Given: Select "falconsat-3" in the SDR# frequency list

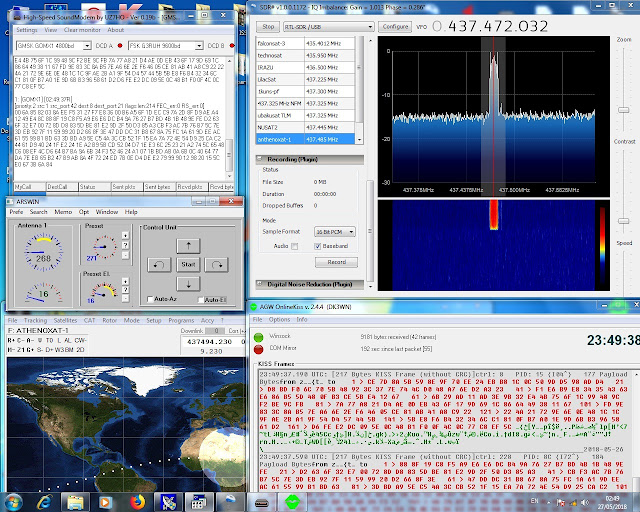Looking at the screenshot, I should coord(305,43).
